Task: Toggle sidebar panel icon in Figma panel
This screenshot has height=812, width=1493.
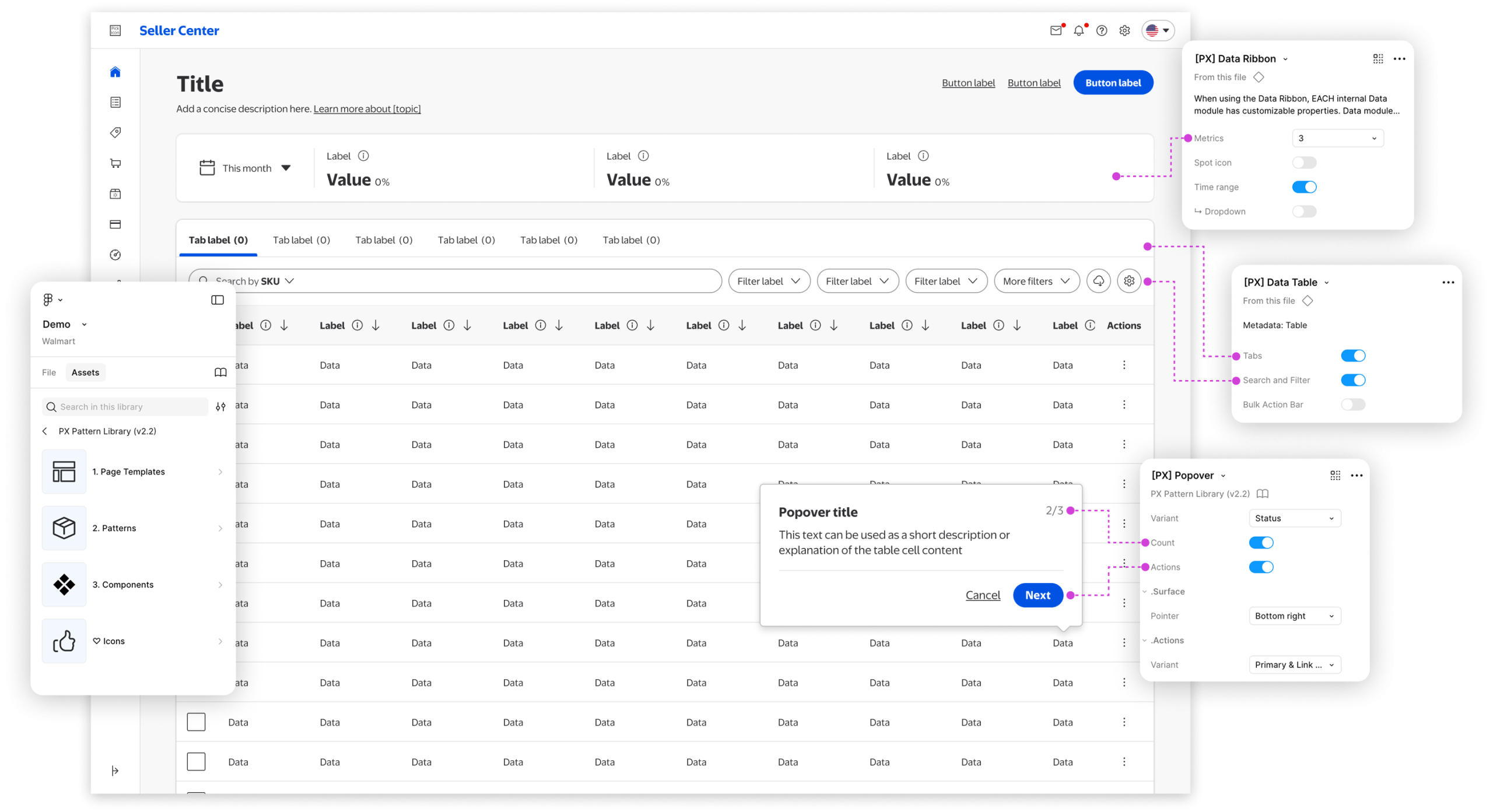Action: point(218,300)
